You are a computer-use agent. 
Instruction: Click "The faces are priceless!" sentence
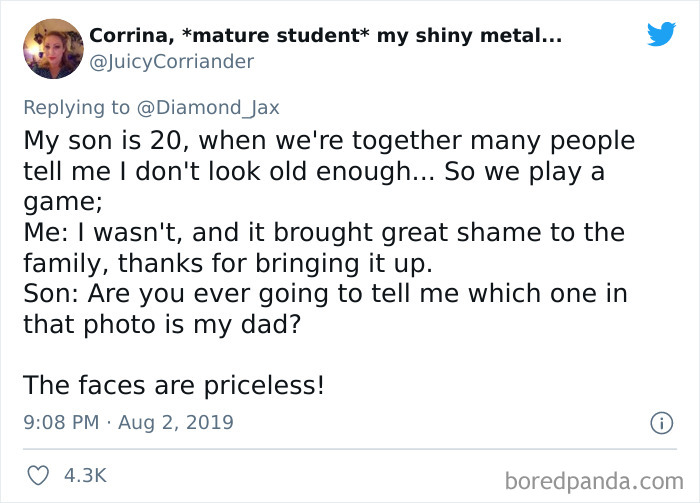(x=173, y=385)
